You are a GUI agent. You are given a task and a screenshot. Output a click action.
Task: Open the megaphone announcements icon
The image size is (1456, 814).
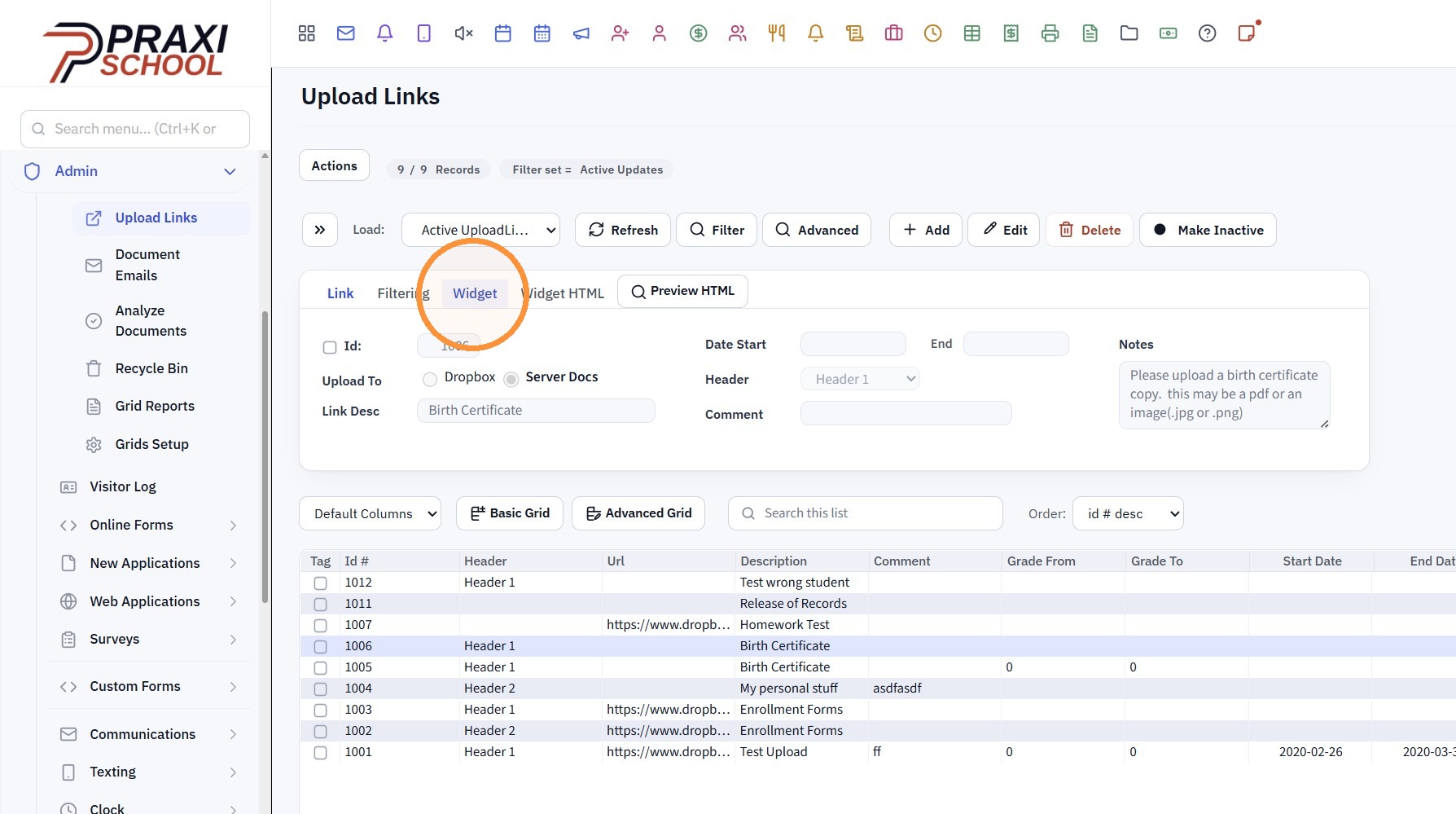tap(581, 33)
